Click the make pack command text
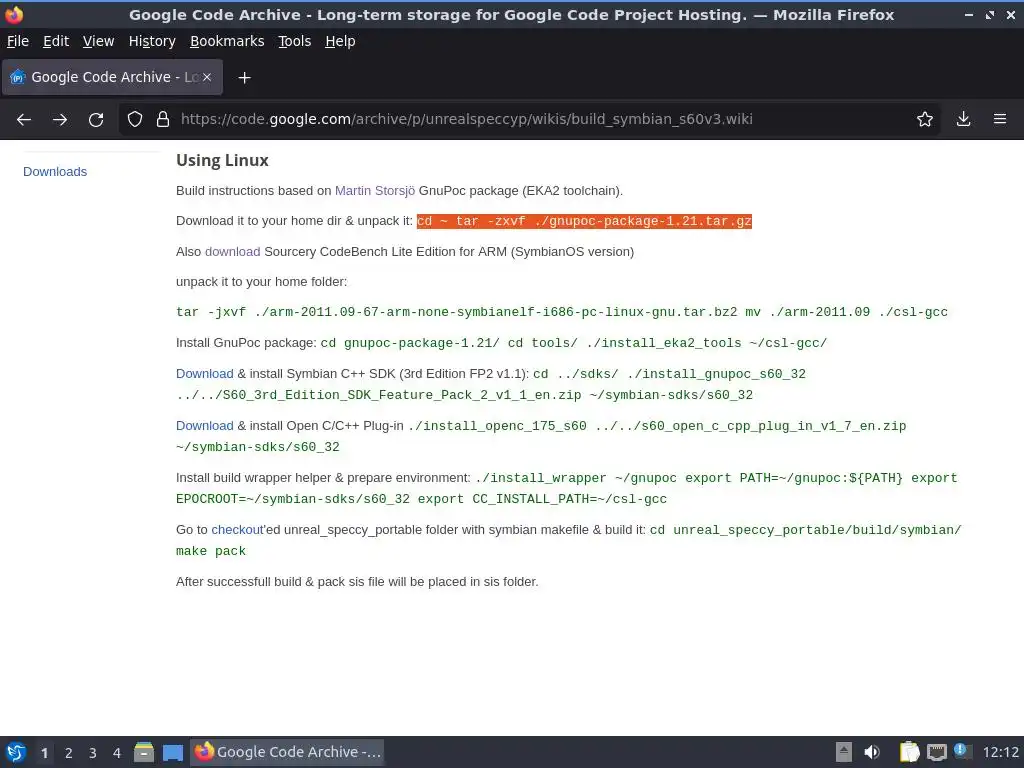Image resolution: width=1024 pixels, height=768 pixels. (211, 551)
